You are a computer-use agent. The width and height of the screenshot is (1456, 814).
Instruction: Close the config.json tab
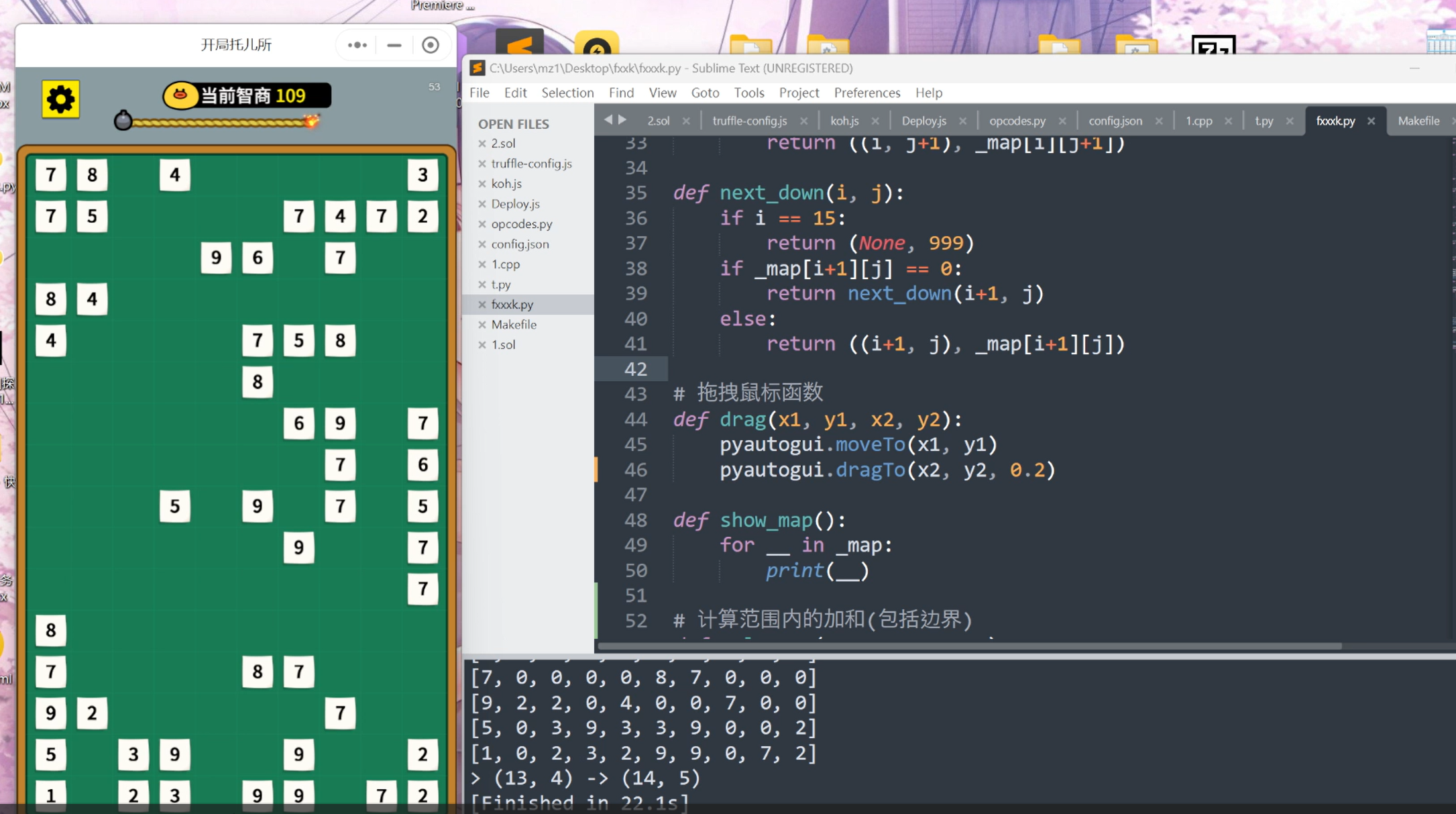1158,121
